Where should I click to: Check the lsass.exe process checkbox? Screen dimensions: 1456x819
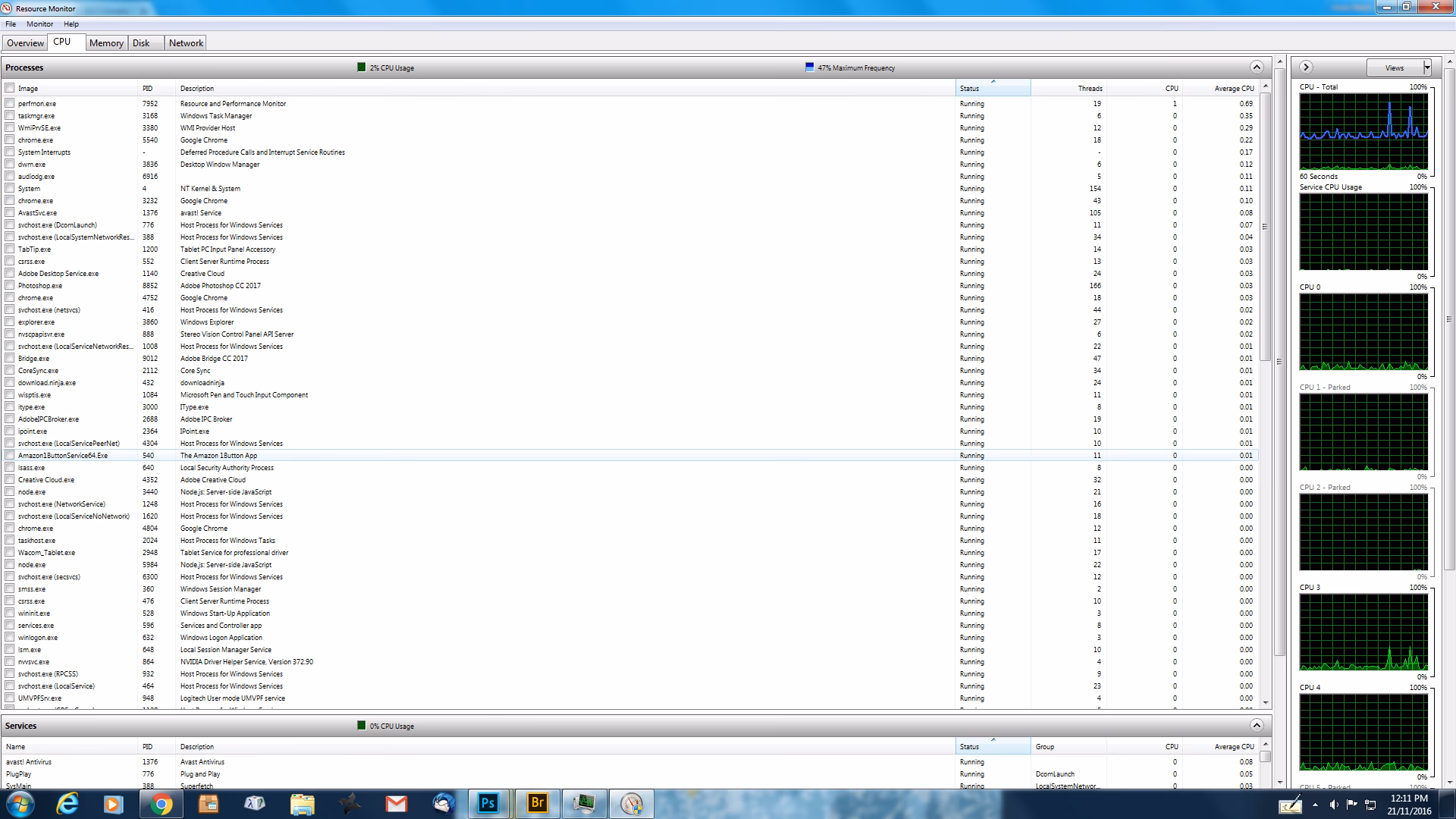tap(10, 467)
